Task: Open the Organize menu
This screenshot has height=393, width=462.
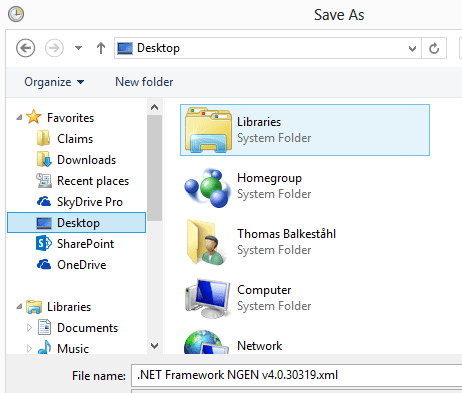Action: [x=54, y=82]
